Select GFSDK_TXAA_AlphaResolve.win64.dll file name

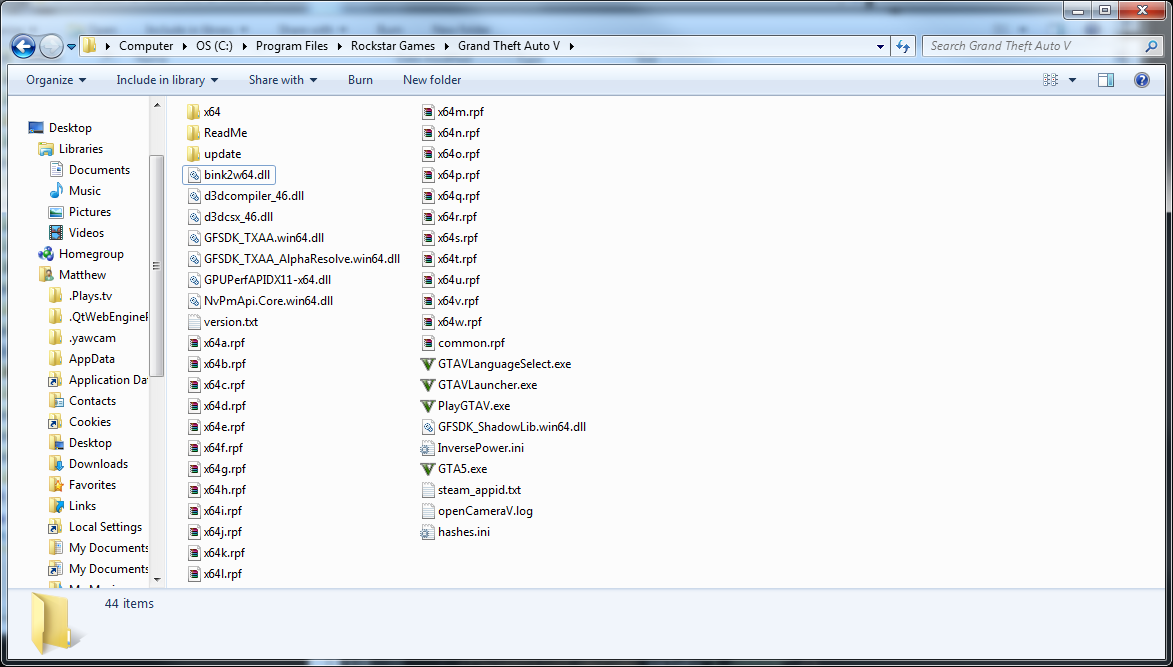[x=302, y=259]
